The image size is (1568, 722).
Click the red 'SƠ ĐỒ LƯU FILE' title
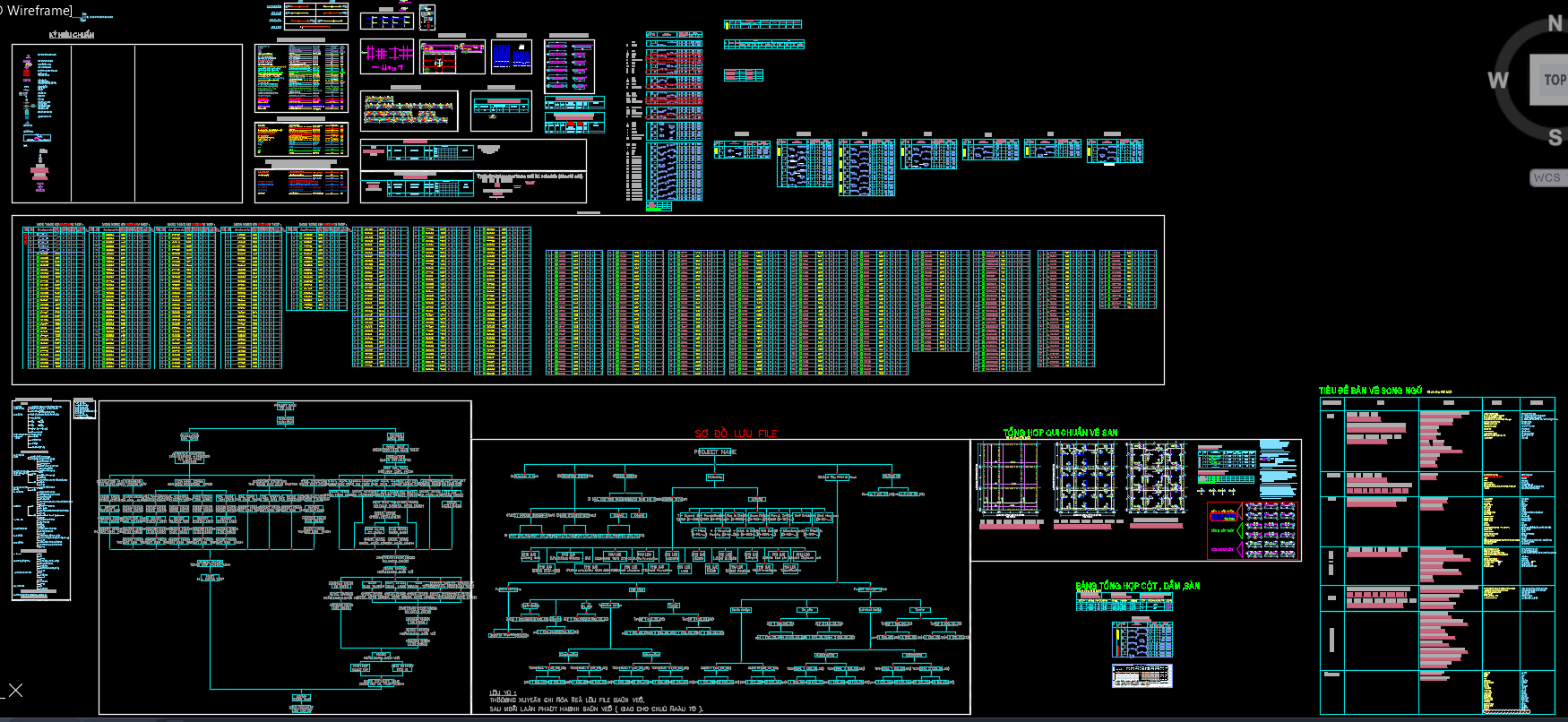click(x=736, y=434)
